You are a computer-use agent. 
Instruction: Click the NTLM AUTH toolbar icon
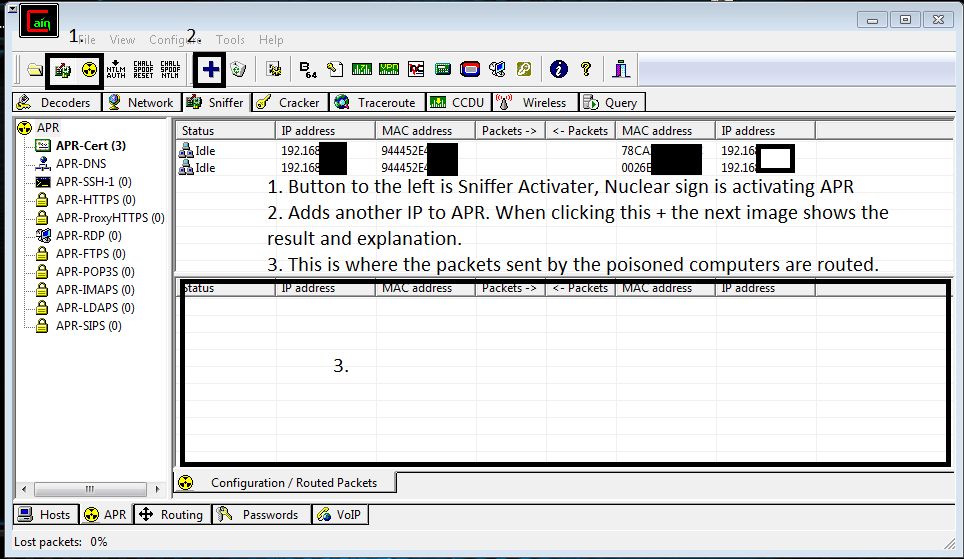tap(116, 69)
